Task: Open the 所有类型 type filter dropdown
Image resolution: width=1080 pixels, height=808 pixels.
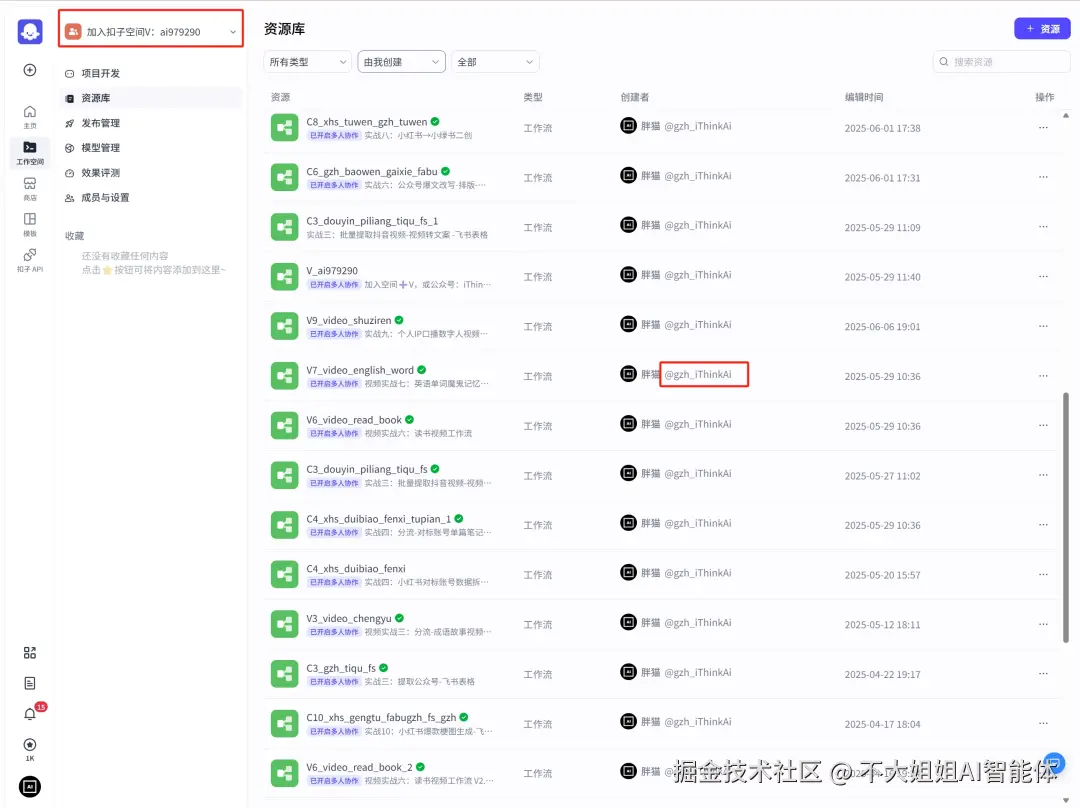Action: (x=306, y=61)
